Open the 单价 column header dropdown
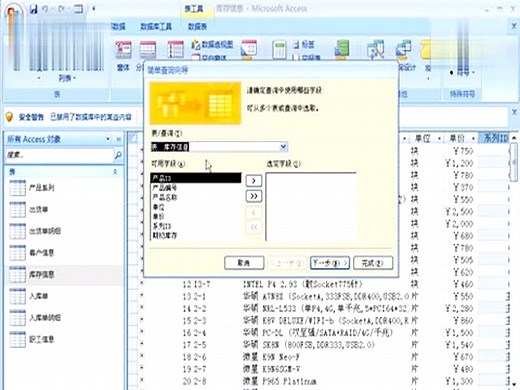Screen dimensions: 520x390 (x=473, y=138)
